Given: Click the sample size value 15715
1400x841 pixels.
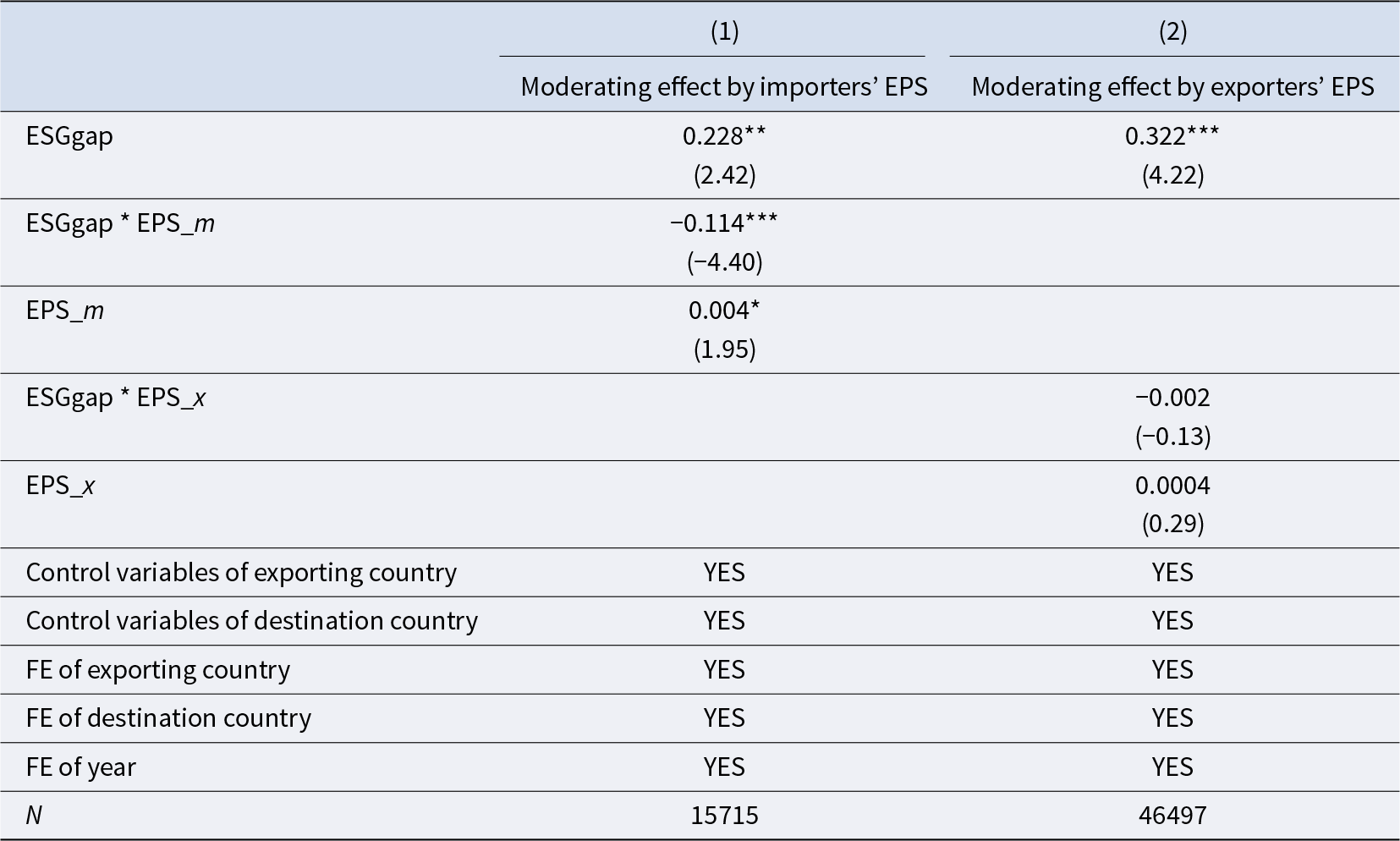Looking at the screenshot, I should [724, 816].
